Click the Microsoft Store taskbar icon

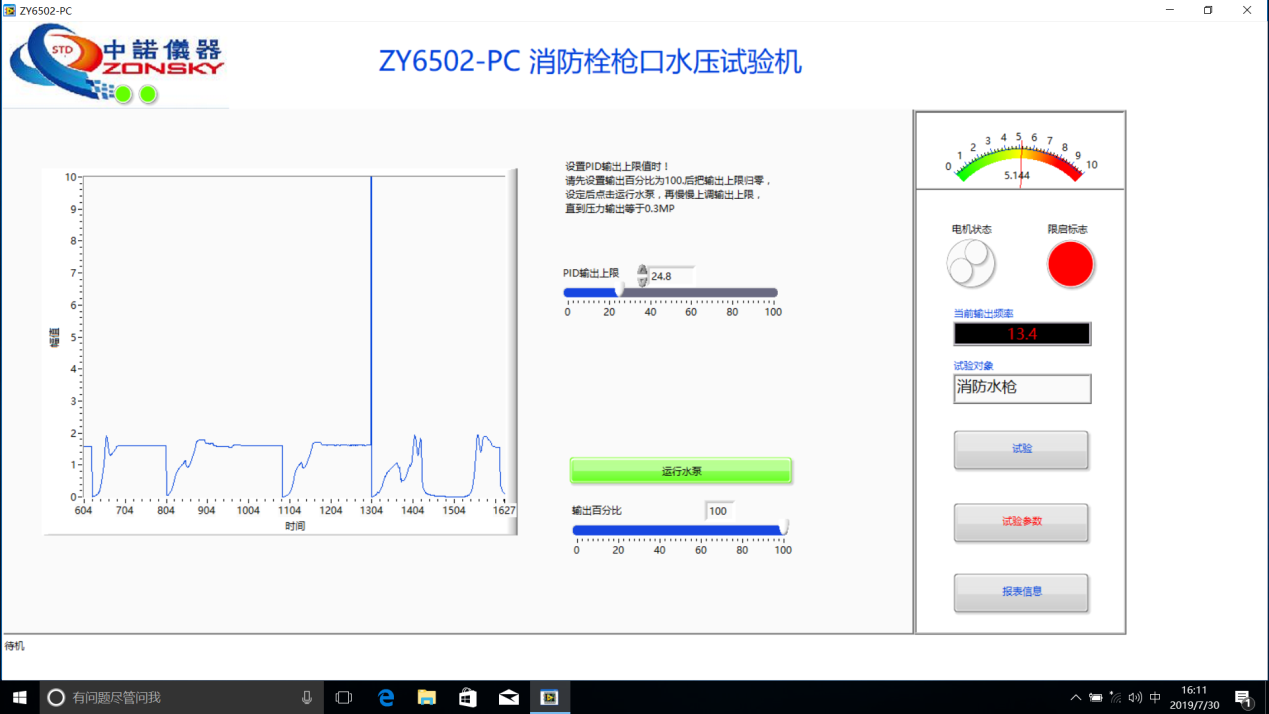pos(467,697)
